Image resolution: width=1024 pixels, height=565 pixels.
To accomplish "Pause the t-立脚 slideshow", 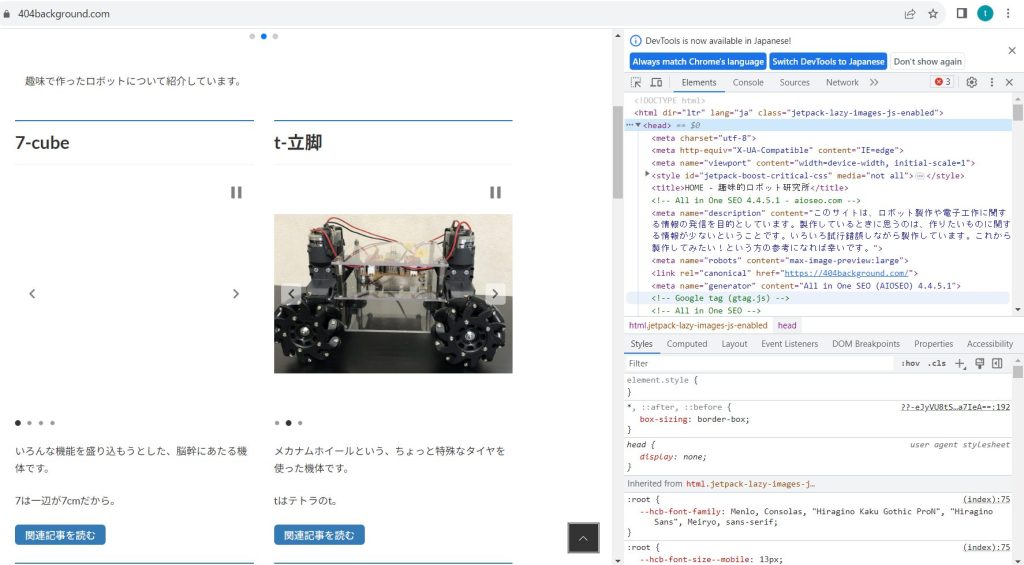I will coord(496,192).
